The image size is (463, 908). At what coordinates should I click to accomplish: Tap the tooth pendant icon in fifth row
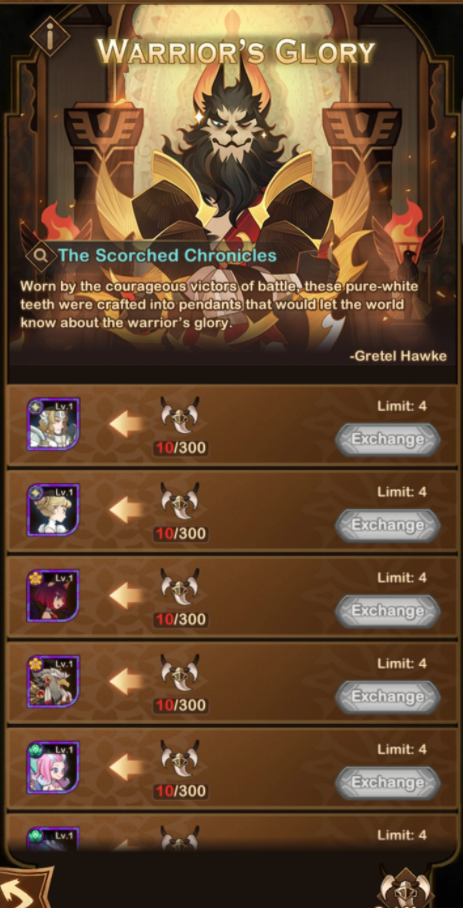coord(180,759)
